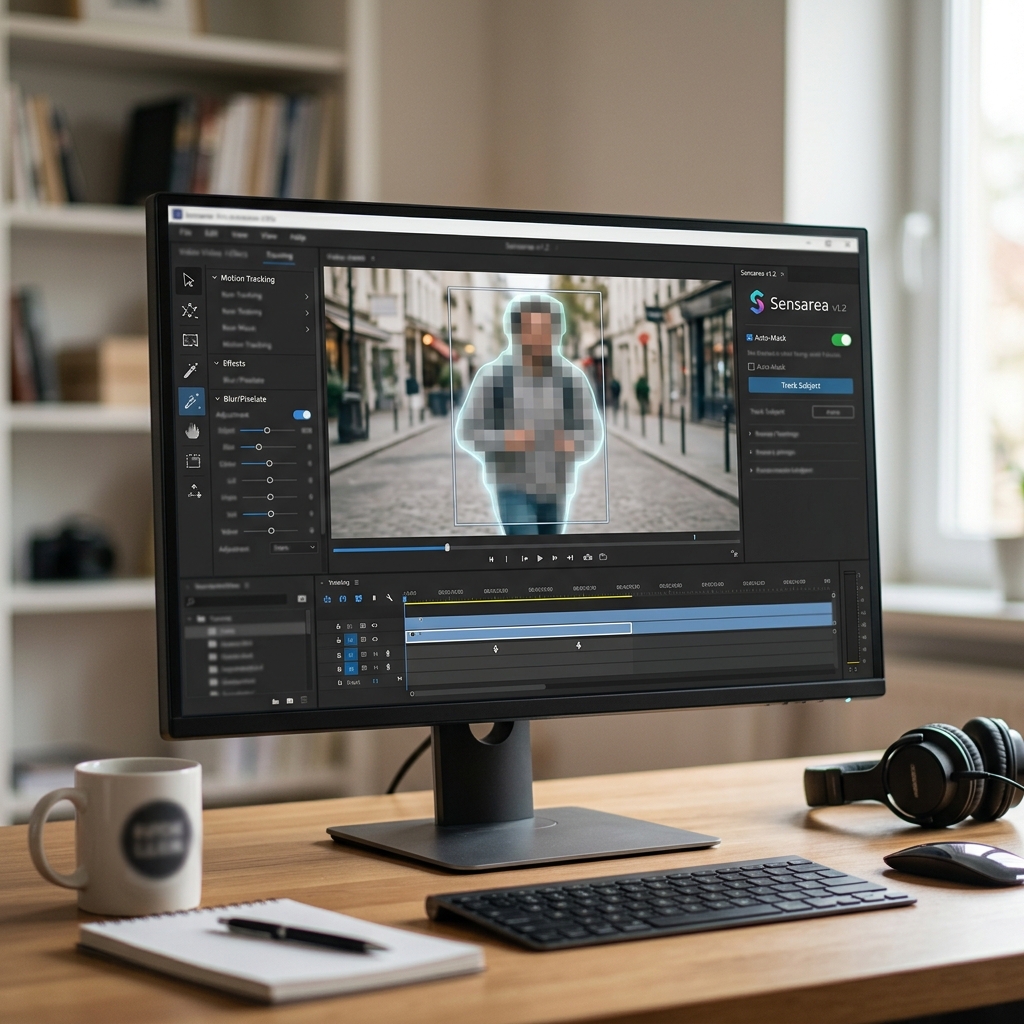
Task: Open the third sub-row arrow under Motion Tracking
Action: (307, 329)
